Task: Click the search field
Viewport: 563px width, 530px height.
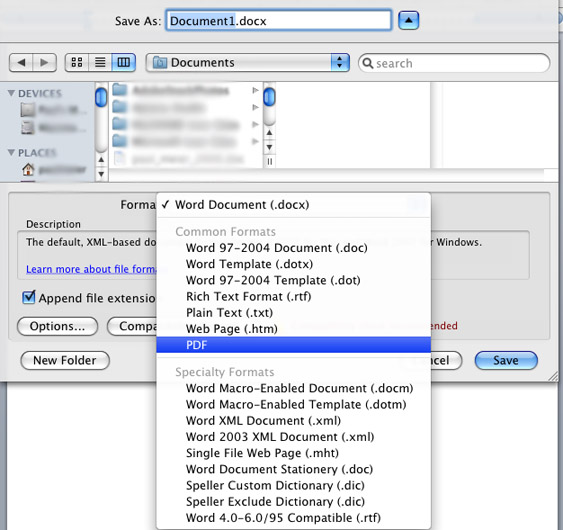Action: pos(454,63)
